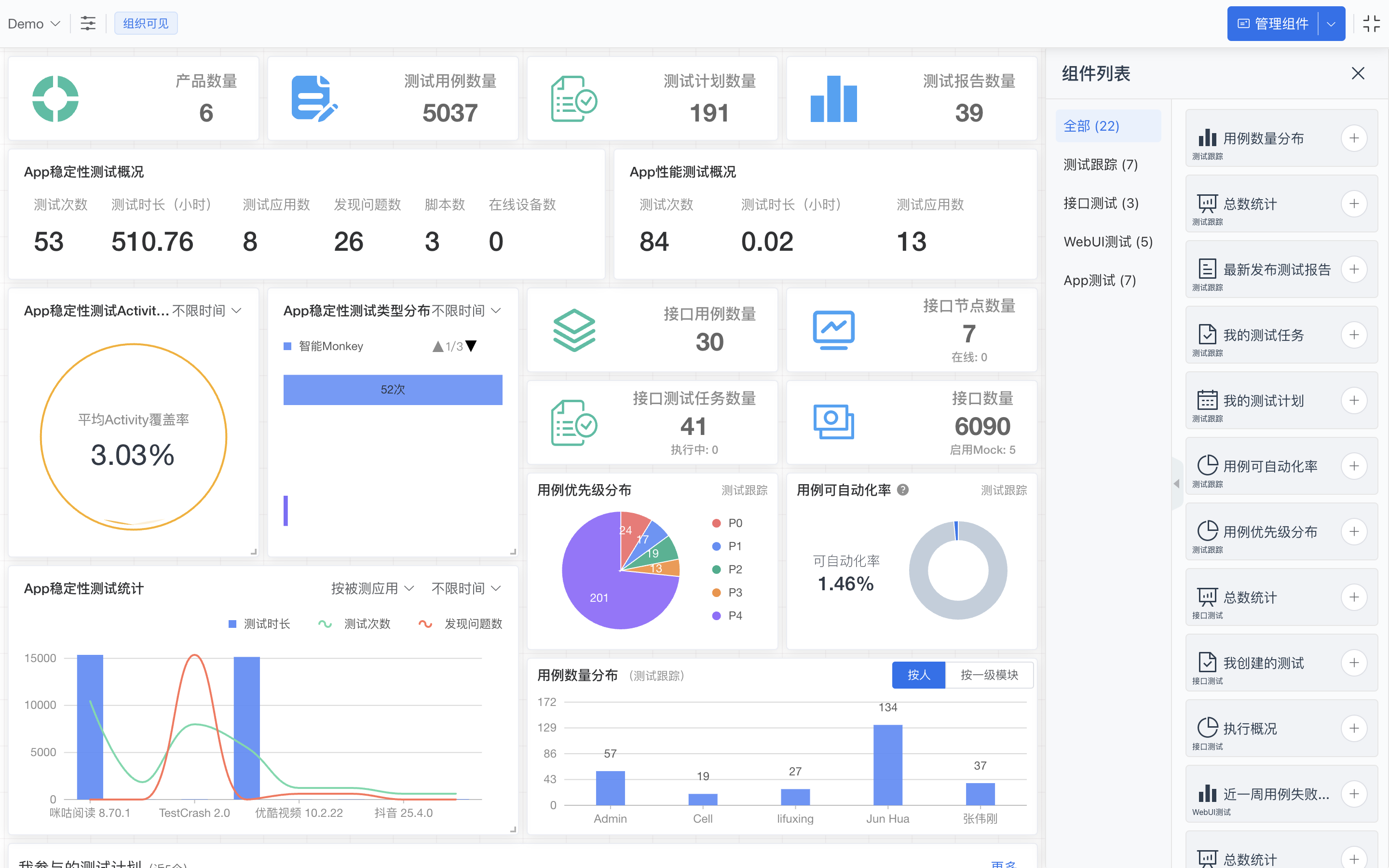Toggle the 智能Monkey legend entry
The width and height of the screenshot is (1389, 868).
point(324,346)
